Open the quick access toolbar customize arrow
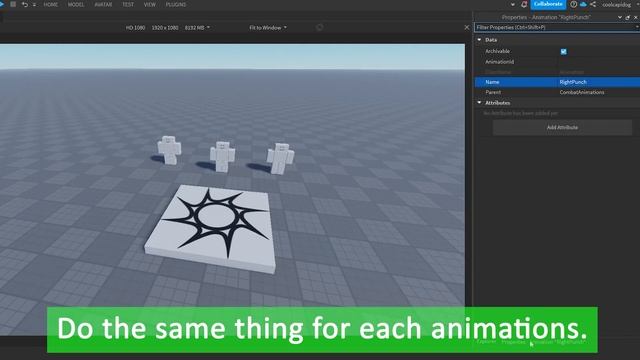The height and width of the screenshot is (360, 640). pos(34,4)
